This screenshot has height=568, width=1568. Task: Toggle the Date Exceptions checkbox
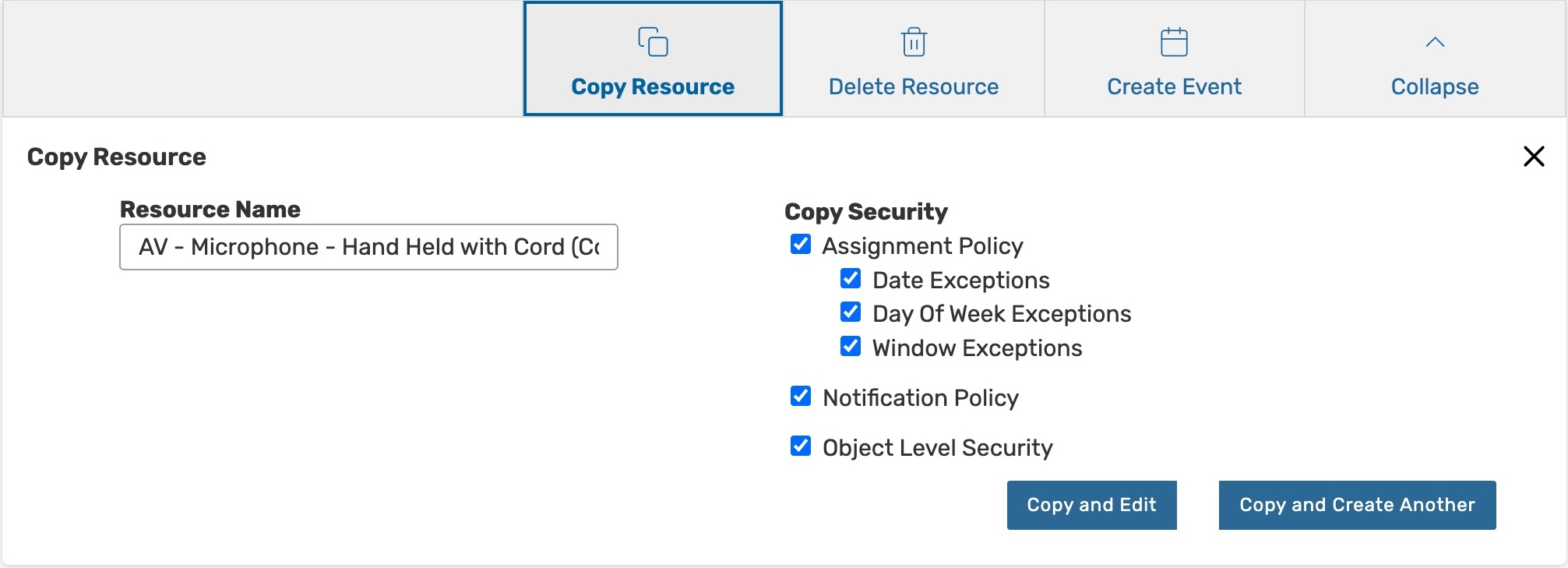[x=851, y=279]
